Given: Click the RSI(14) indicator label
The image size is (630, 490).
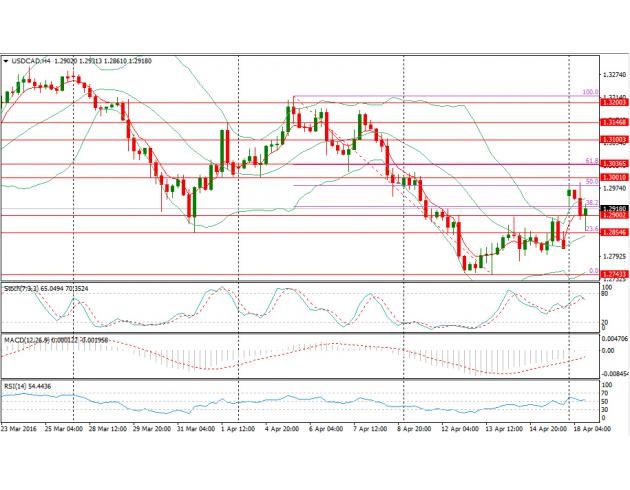Looking at the screenshot, I should pyautogui.click(x=17, y=385).
